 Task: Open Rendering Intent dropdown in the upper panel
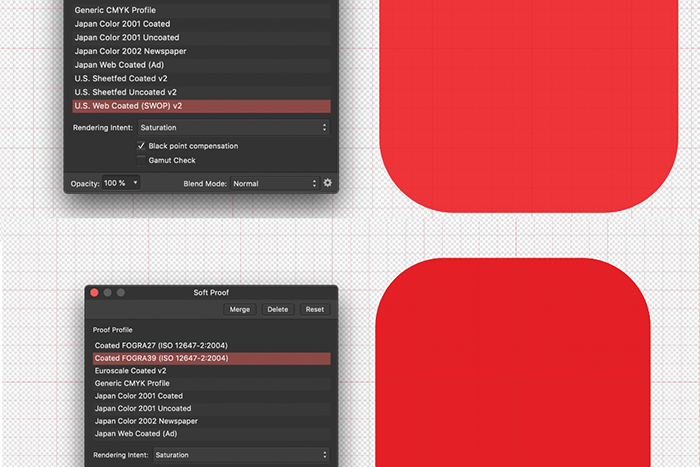[x=232, y=128]
